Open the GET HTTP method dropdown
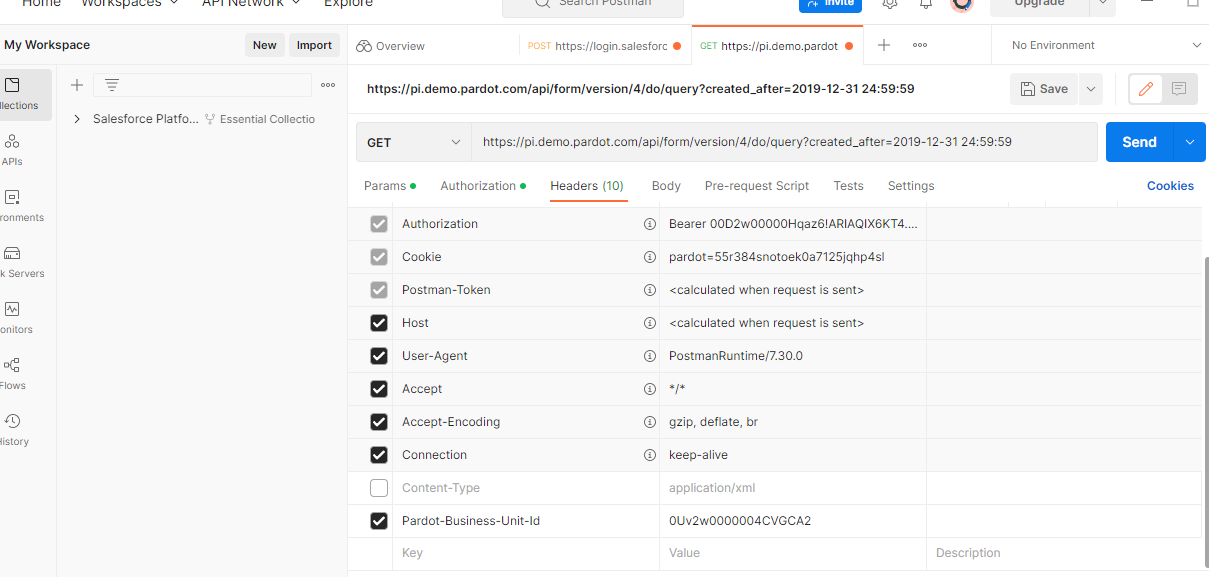Viewport: 1209px width, 577px height. click(x=414, y=142)
